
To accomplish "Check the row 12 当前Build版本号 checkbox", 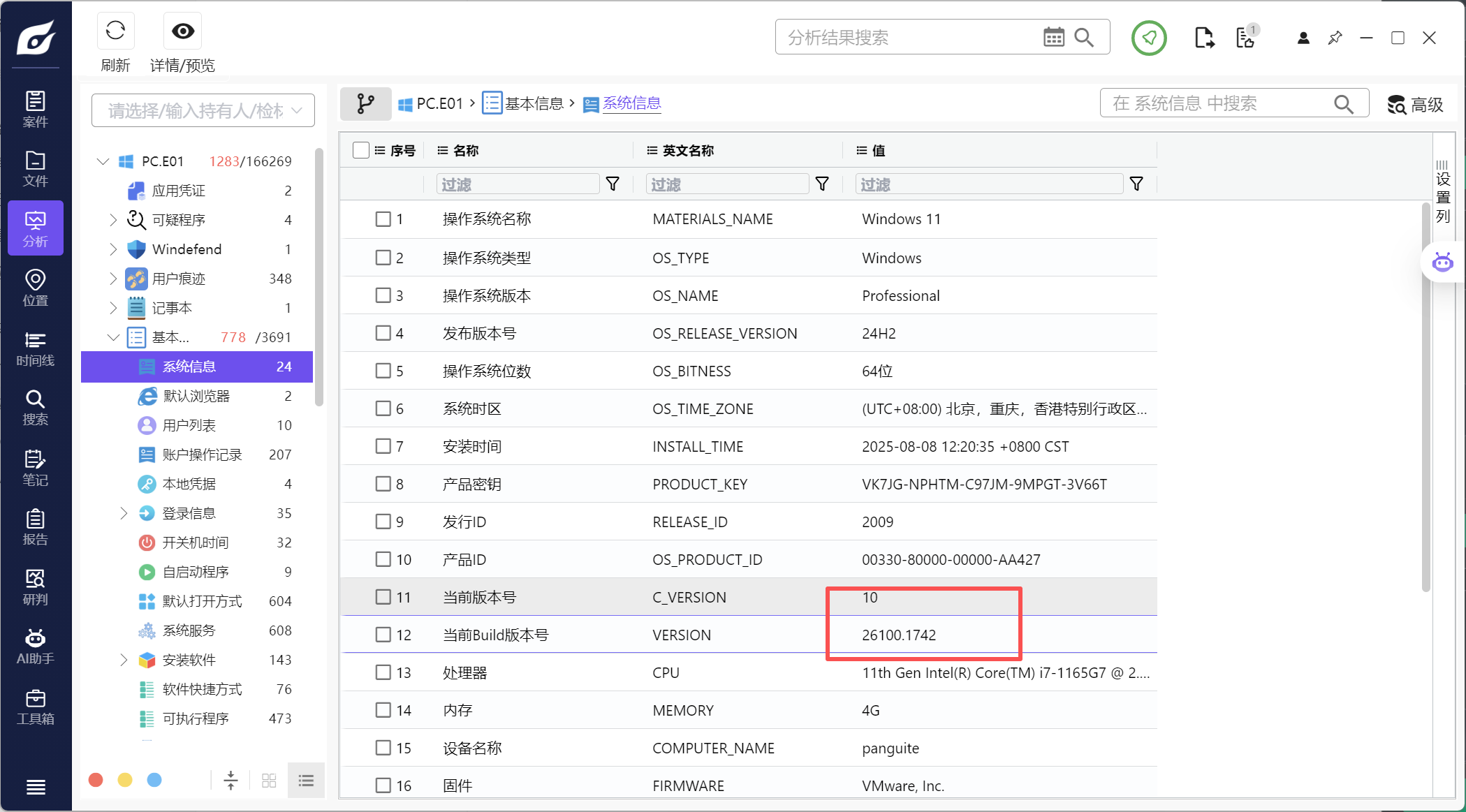I will tap(383, 635).
